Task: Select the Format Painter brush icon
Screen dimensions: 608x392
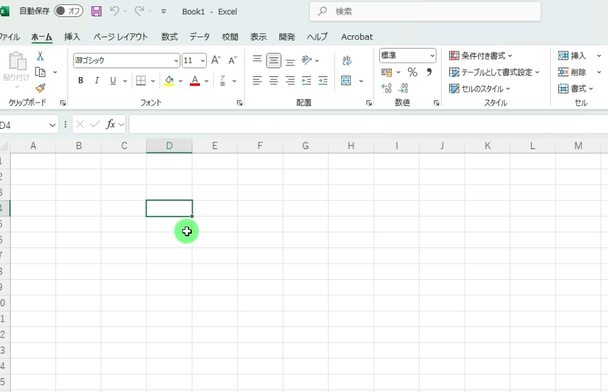Action: coord(40,88)
